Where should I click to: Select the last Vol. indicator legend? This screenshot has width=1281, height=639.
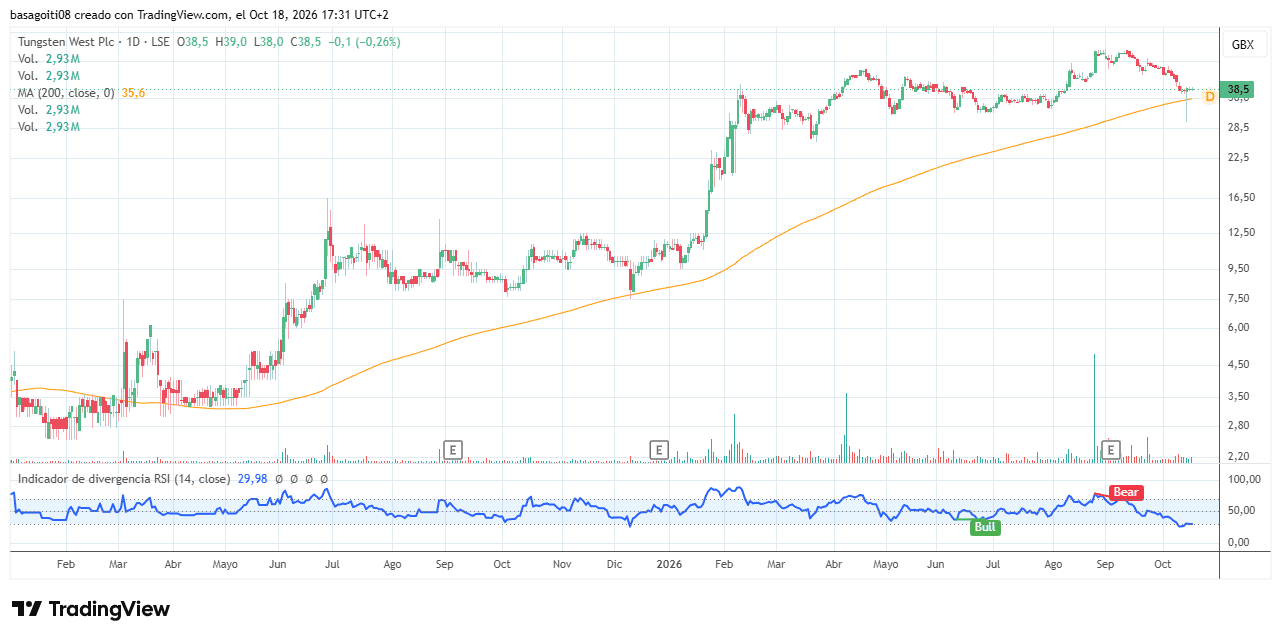[x=28, y=127]
